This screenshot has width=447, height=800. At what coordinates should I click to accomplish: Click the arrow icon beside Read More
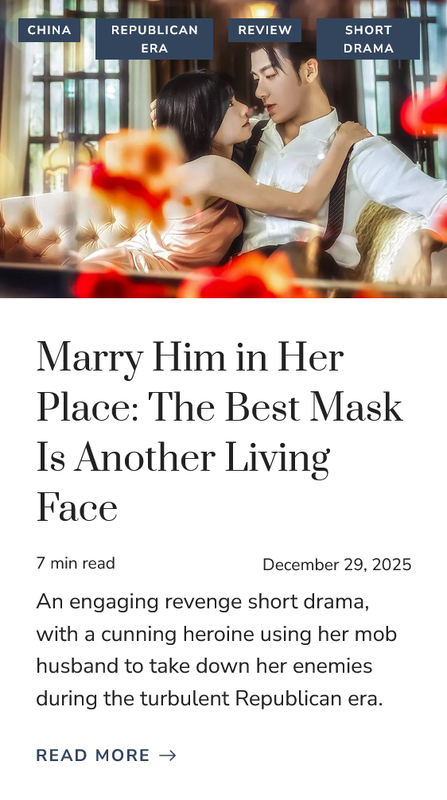(168, 755)
